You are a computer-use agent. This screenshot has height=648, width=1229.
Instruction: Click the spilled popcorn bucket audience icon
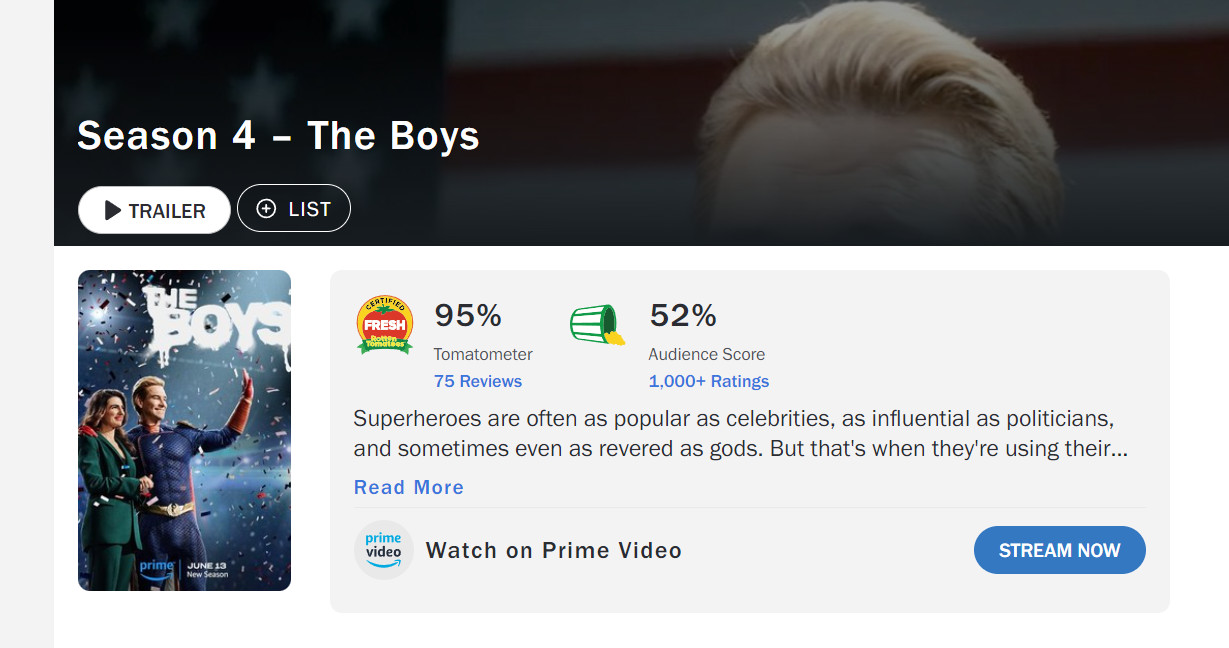coord(597,325)
